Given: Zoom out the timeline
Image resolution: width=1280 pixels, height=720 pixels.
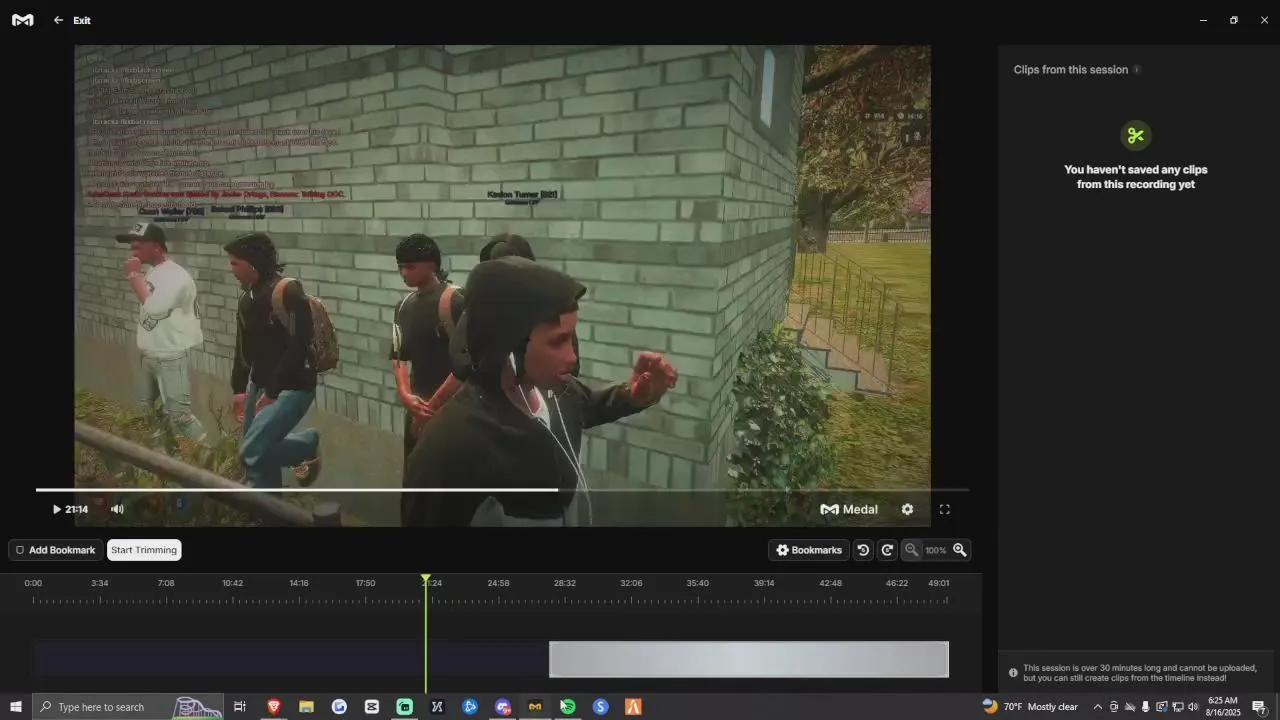Looking at the screenshot, I should click(911, 550).
